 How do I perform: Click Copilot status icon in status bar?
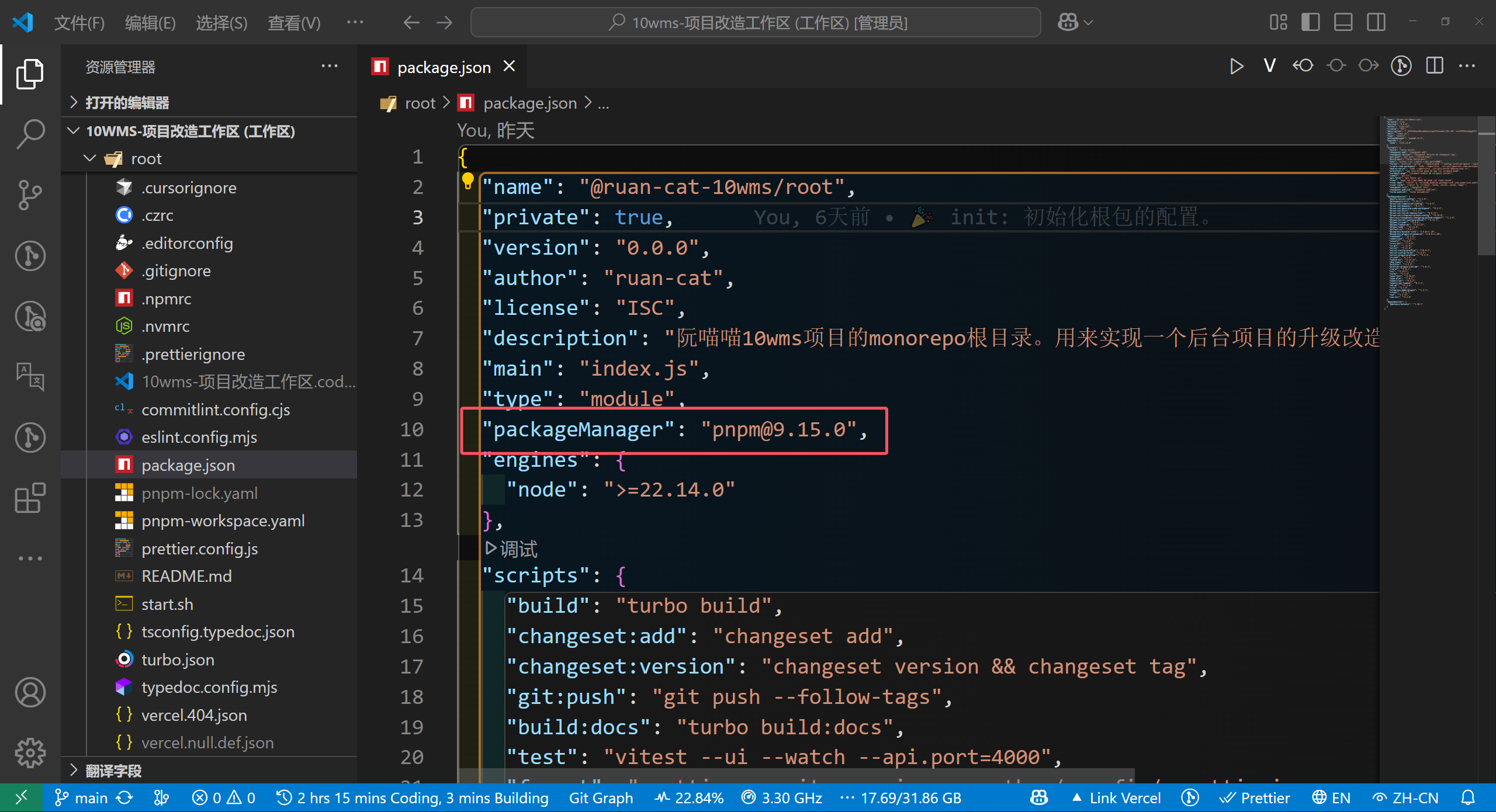[x=1039, y=798]
